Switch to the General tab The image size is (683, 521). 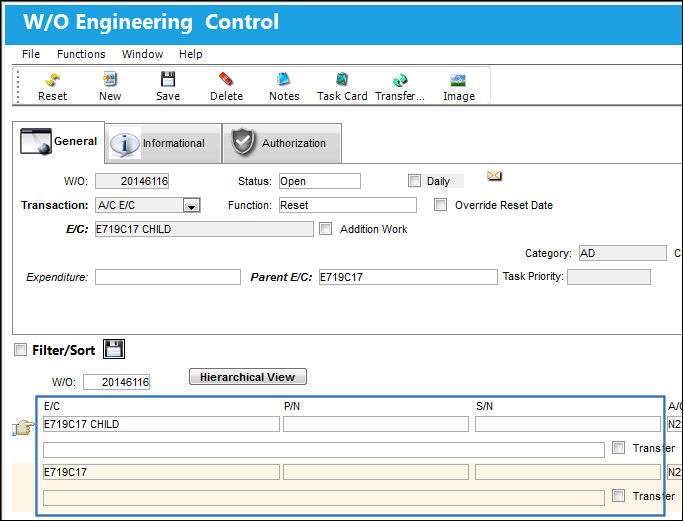58,142
